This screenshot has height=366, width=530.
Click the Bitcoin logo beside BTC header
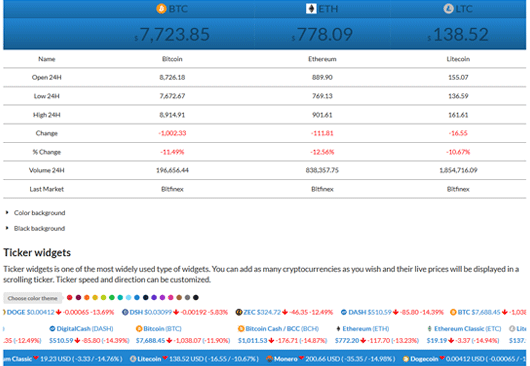click(161, 8)
